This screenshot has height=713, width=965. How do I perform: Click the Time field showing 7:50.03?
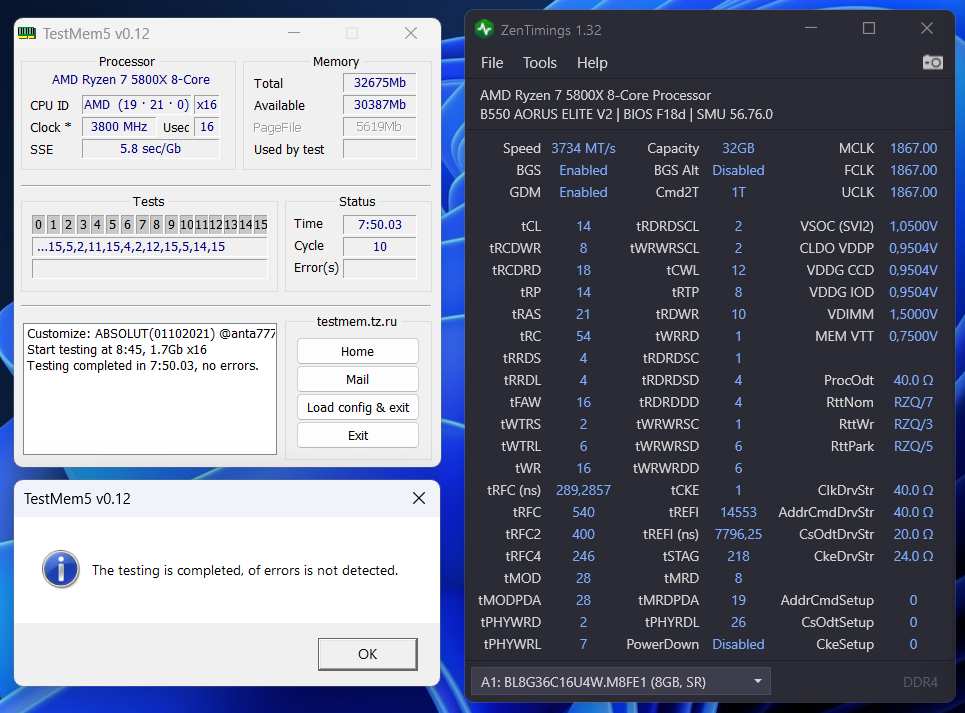click(x=380, y=225)
